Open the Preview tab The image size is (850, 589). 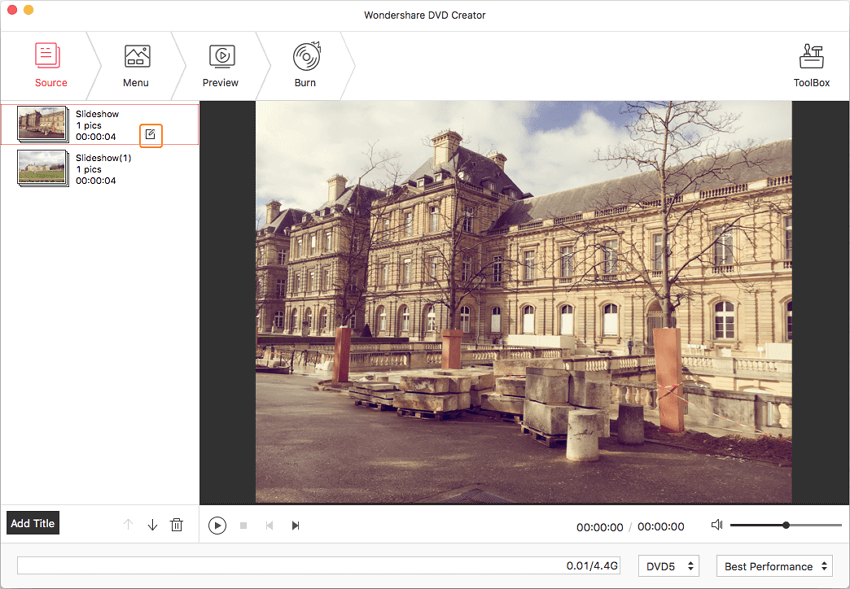[221, 65]
